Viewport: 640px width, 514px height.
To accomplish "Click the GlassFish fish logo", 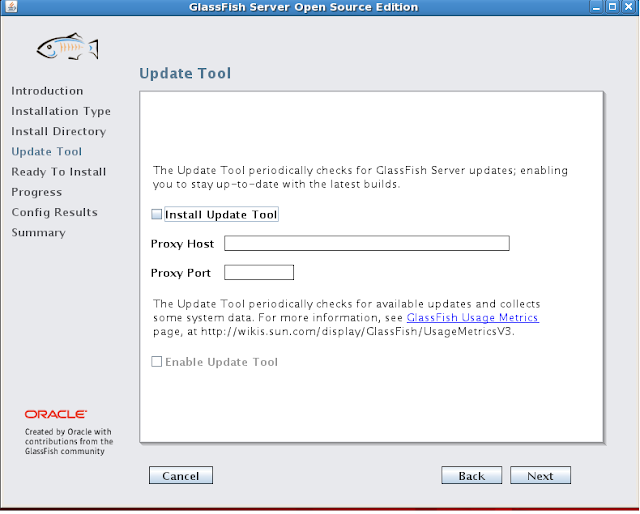I will tap(68, 47).
